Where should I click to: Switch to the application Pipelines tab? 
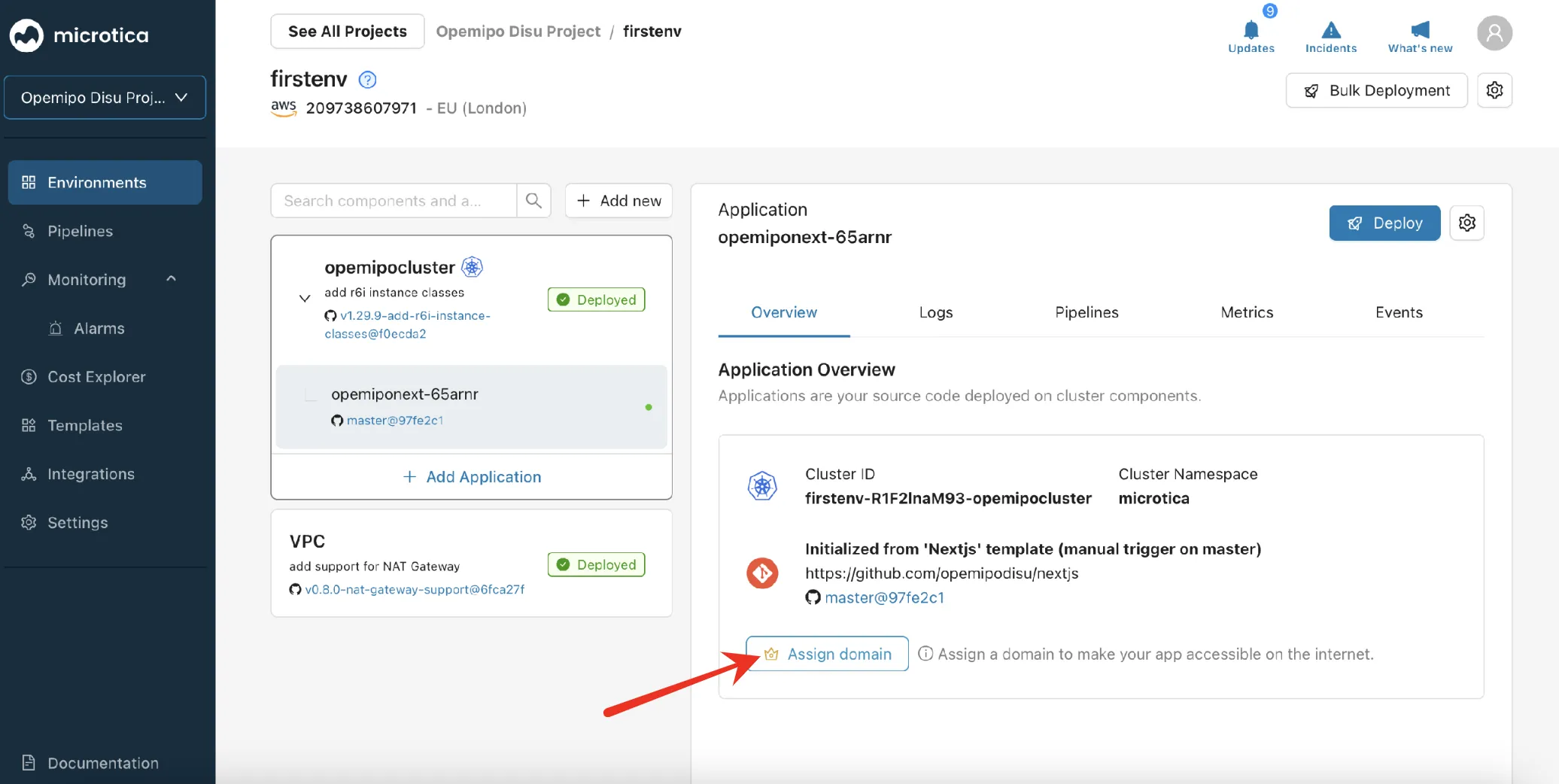pos(1086,312)
